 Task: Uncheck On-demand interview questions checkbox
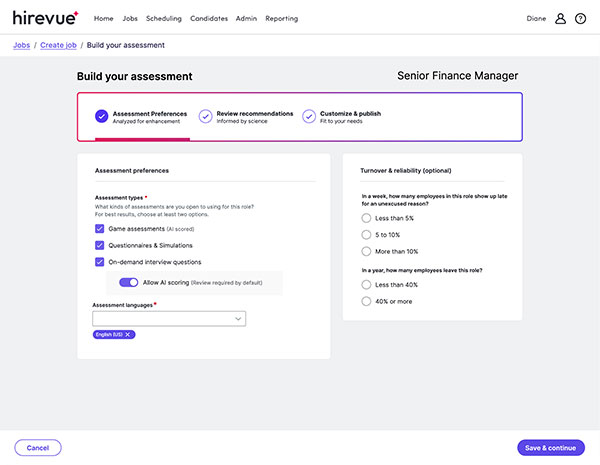point(100,262)
